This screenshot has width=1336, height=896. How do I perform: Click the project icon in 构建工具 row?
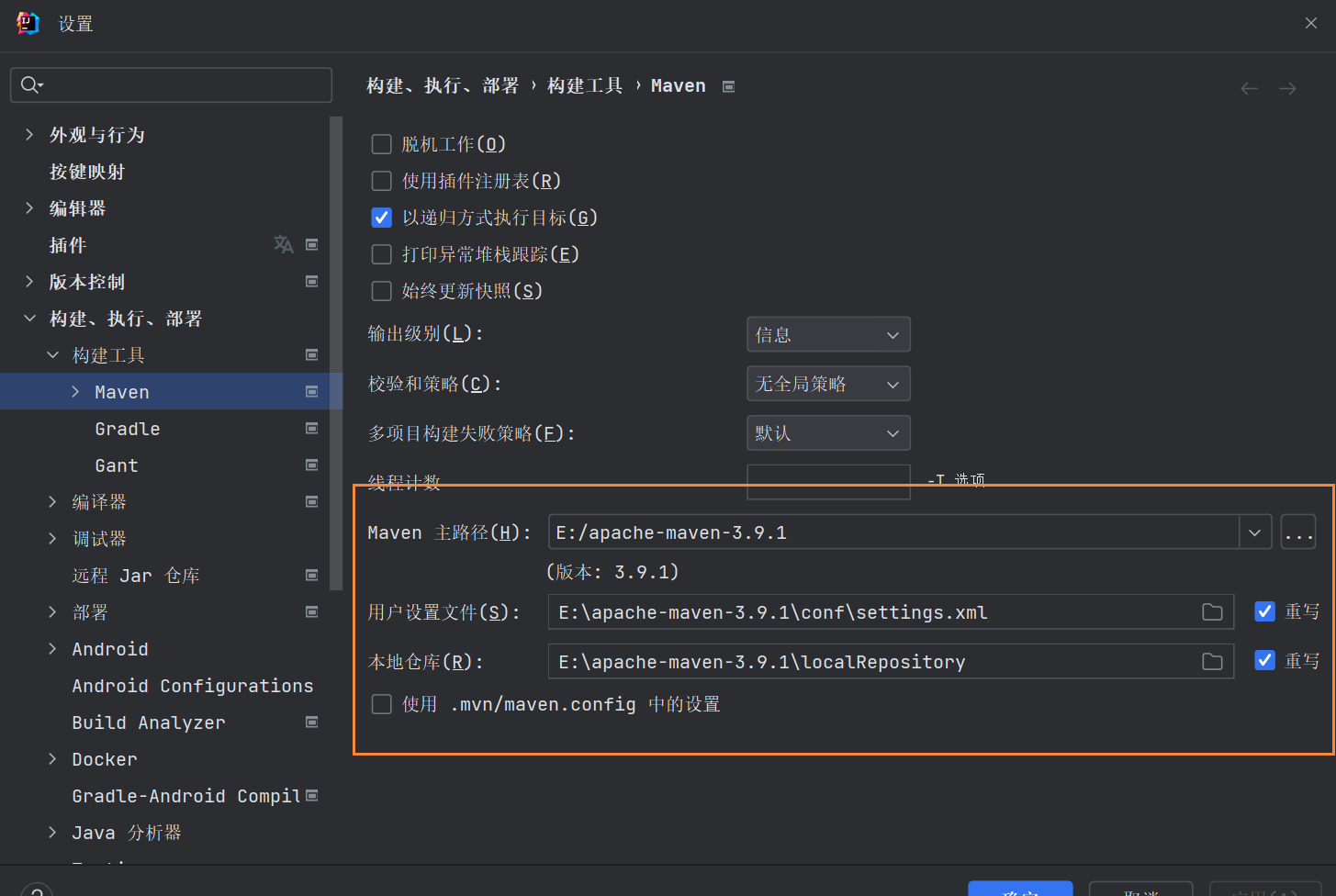[x=312, y=354]
